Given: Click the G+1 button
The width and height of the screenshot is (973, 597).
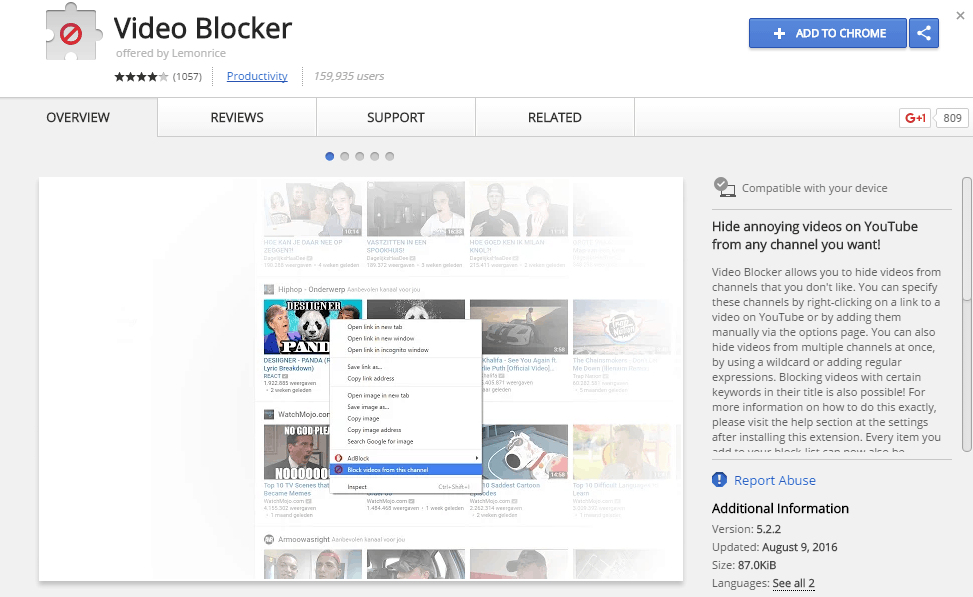Looking at the screenshot, I should pos(915,118).
